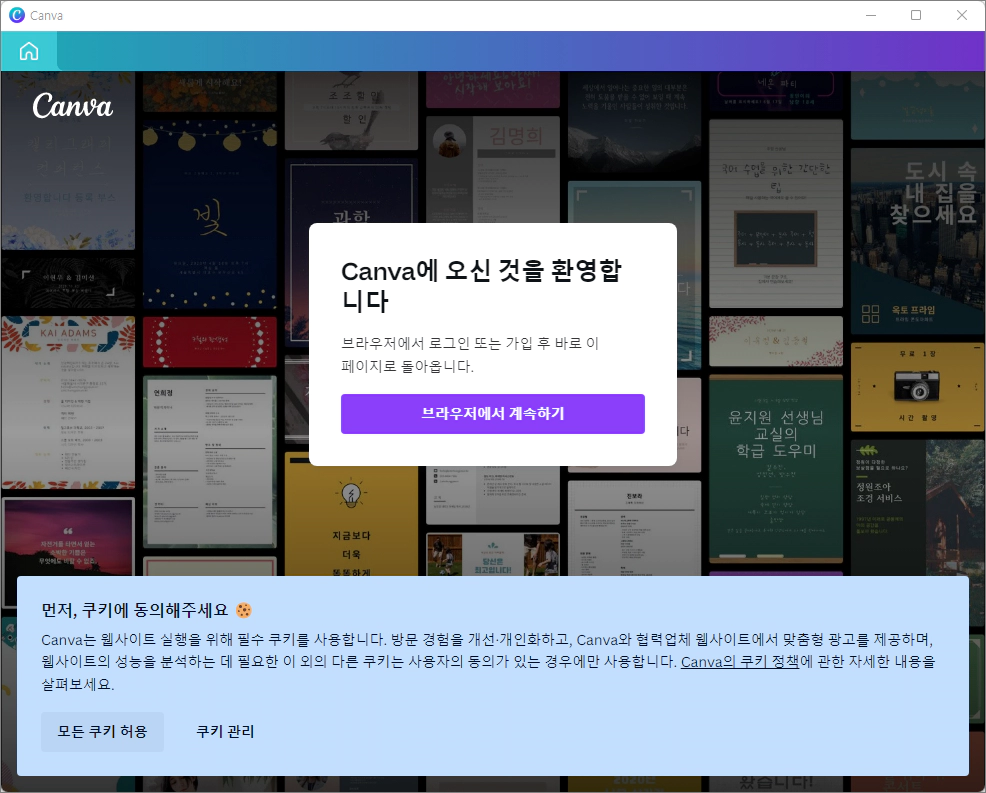Click the Home icon tab
Viewport: 986px width, 793px height.
tap(29, 51)
